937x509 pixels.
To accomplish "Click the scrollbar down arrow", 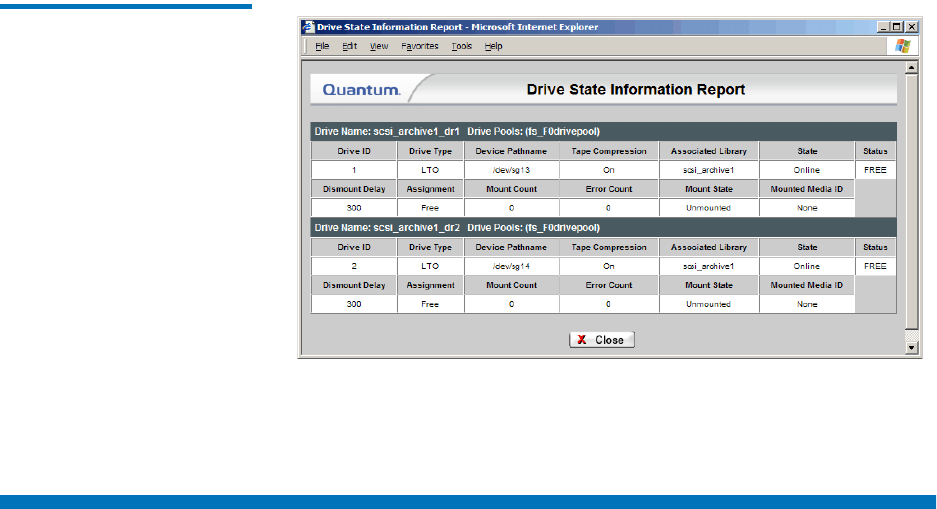I will [911, 348].
